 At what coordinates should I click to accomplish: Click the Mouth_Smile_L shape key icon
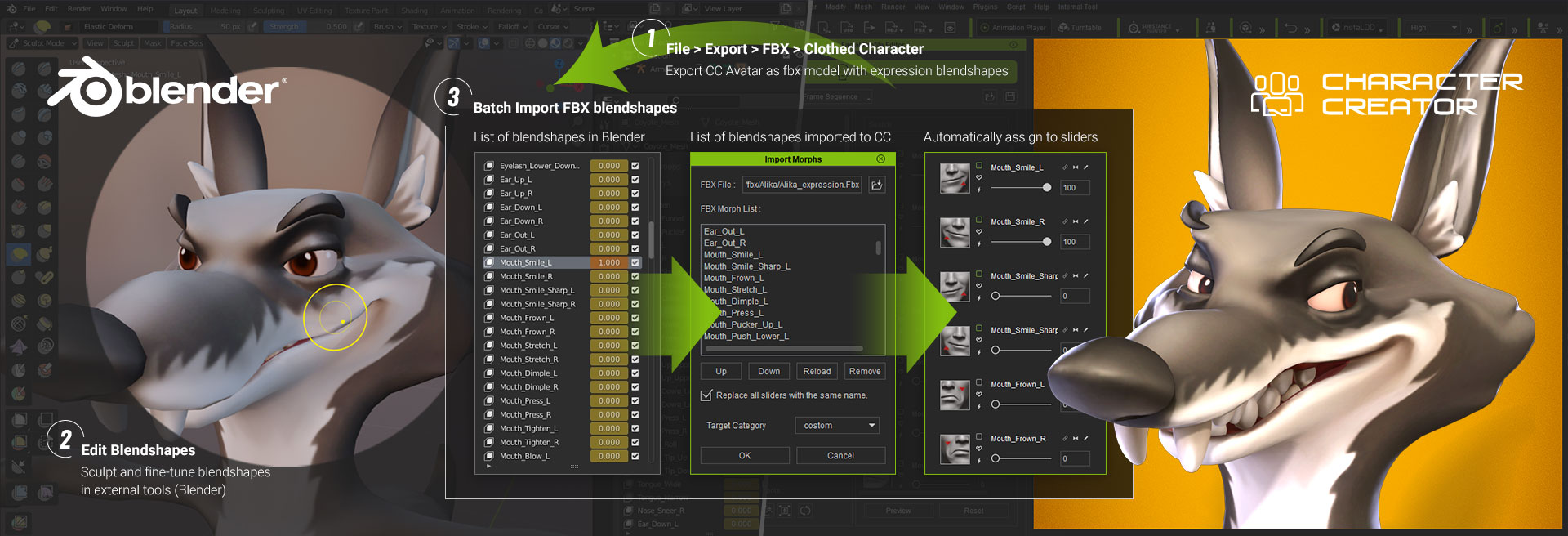click(488, 262)
